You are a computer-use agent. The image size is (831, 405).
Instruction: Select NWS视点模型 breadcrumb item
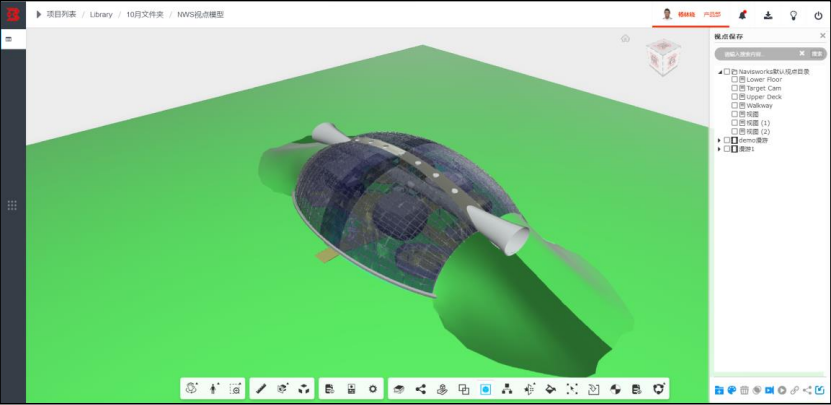tap(200, 14)
